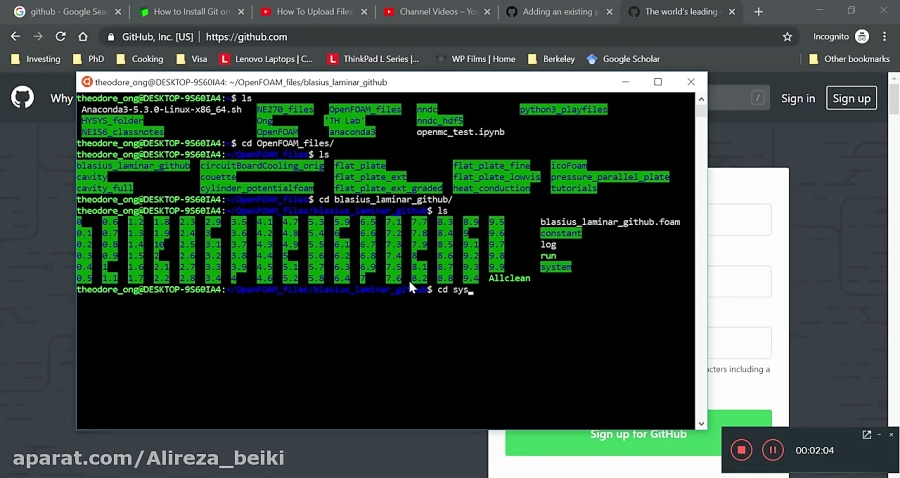Expand the Other bookmarks folder
The width and height of the screenshot is (900, 478).
(x=848, y=59)
